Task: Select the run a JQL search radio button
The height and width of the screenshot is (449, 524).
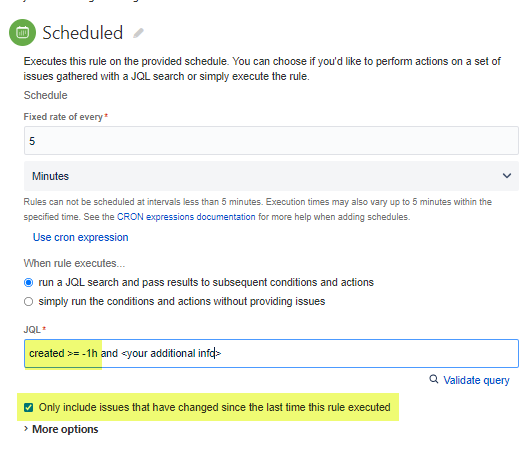Action: point(28,283)
